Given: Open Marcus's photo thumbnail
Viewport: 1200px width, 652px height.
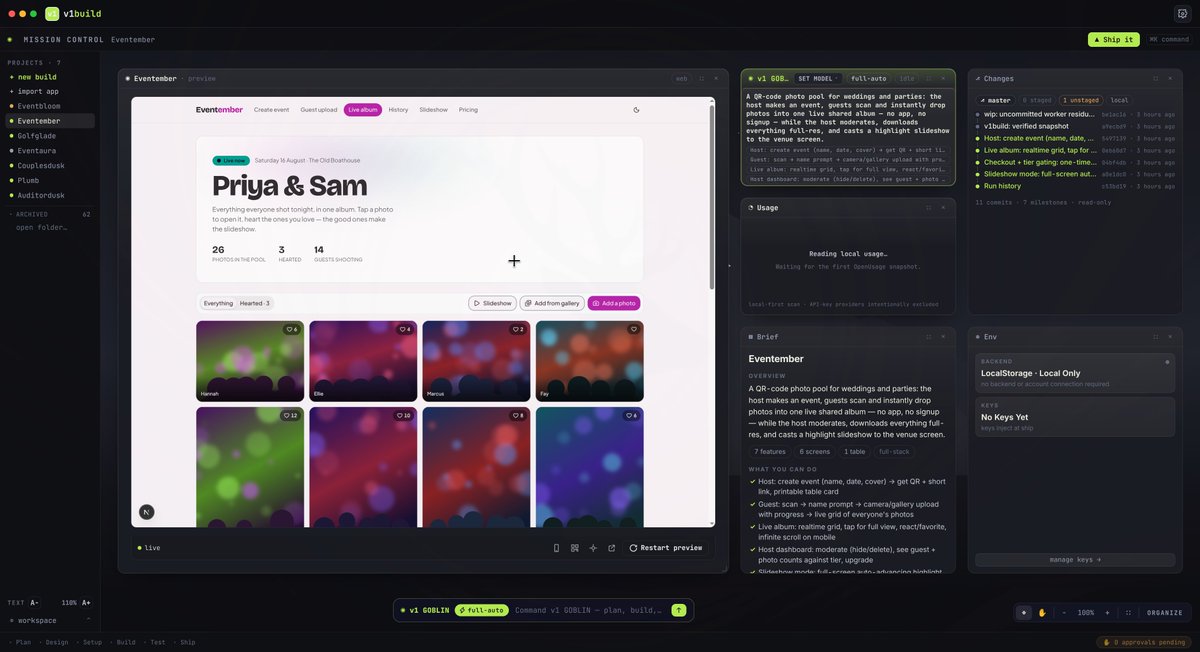Looking at the screenshot, I should pos(475,361).
